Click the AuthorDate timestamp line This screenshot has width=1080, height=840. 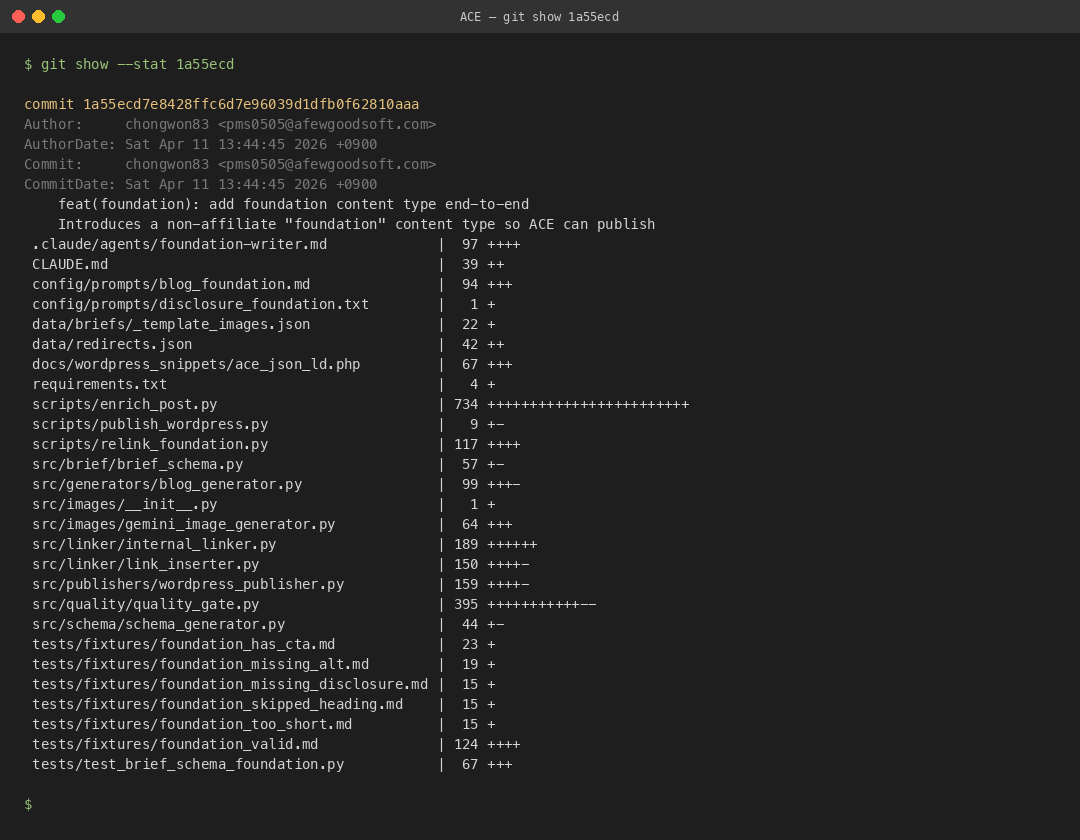click(200, 144)
